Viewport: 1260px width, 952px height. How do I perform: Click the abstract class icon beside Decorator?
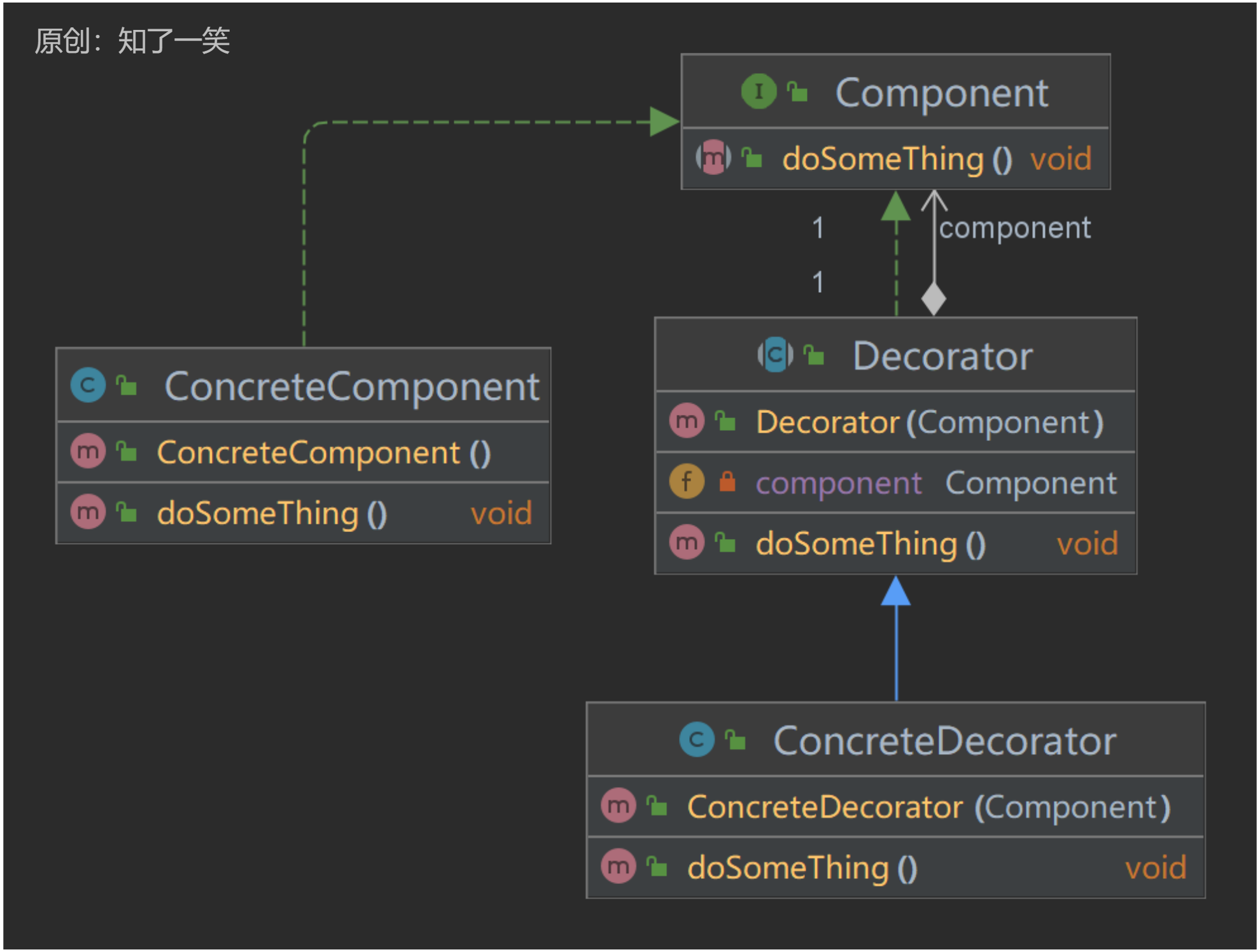[775, 354]
